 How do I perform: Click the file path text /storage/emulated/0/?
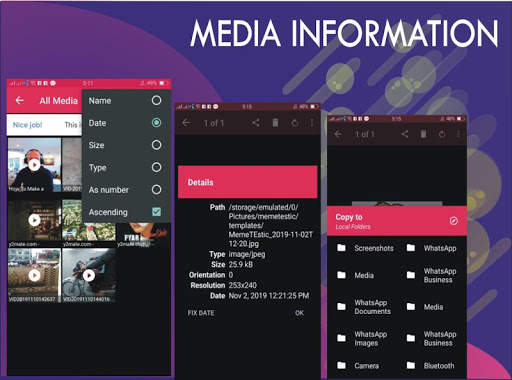point(263,207)
